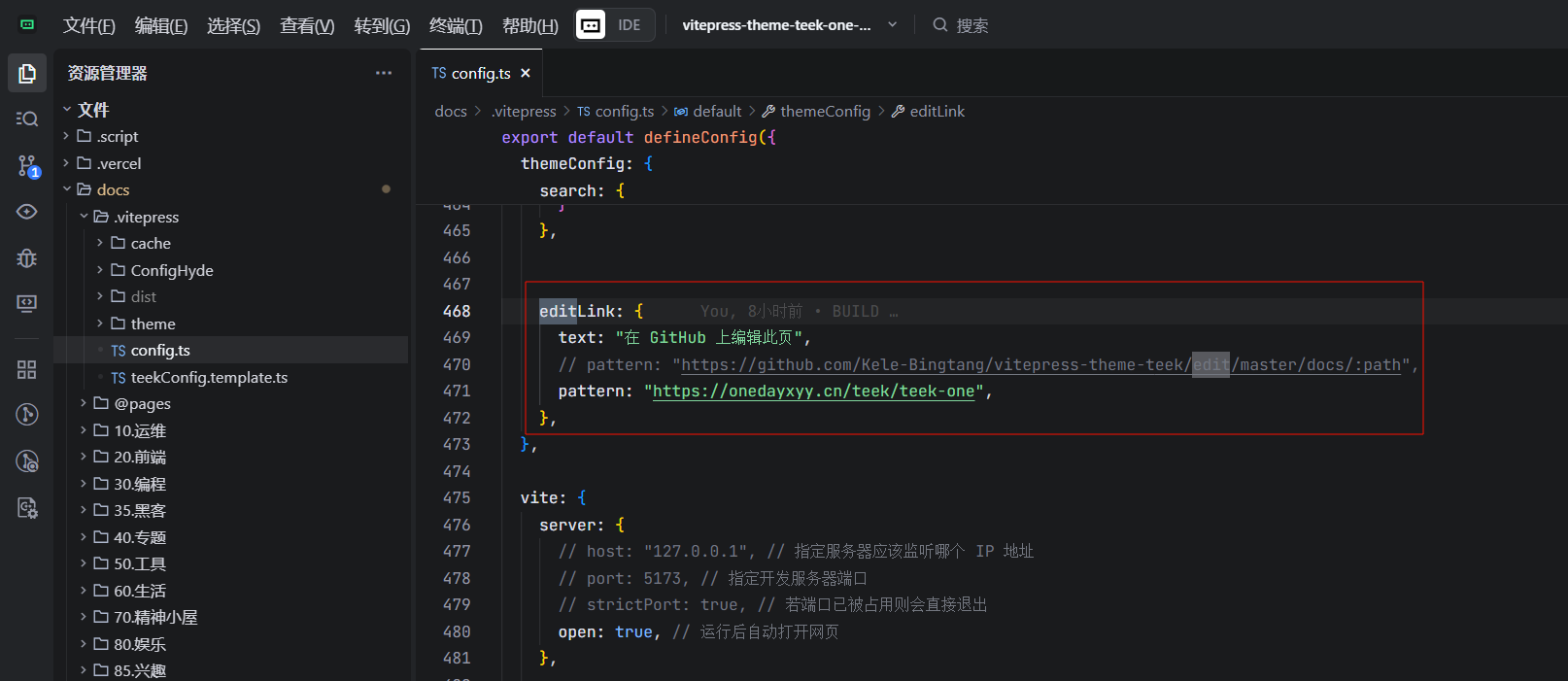Screen dimensions: 1568x681
Task: Open the 选择(S) menu
Action: tap(233, 25)
